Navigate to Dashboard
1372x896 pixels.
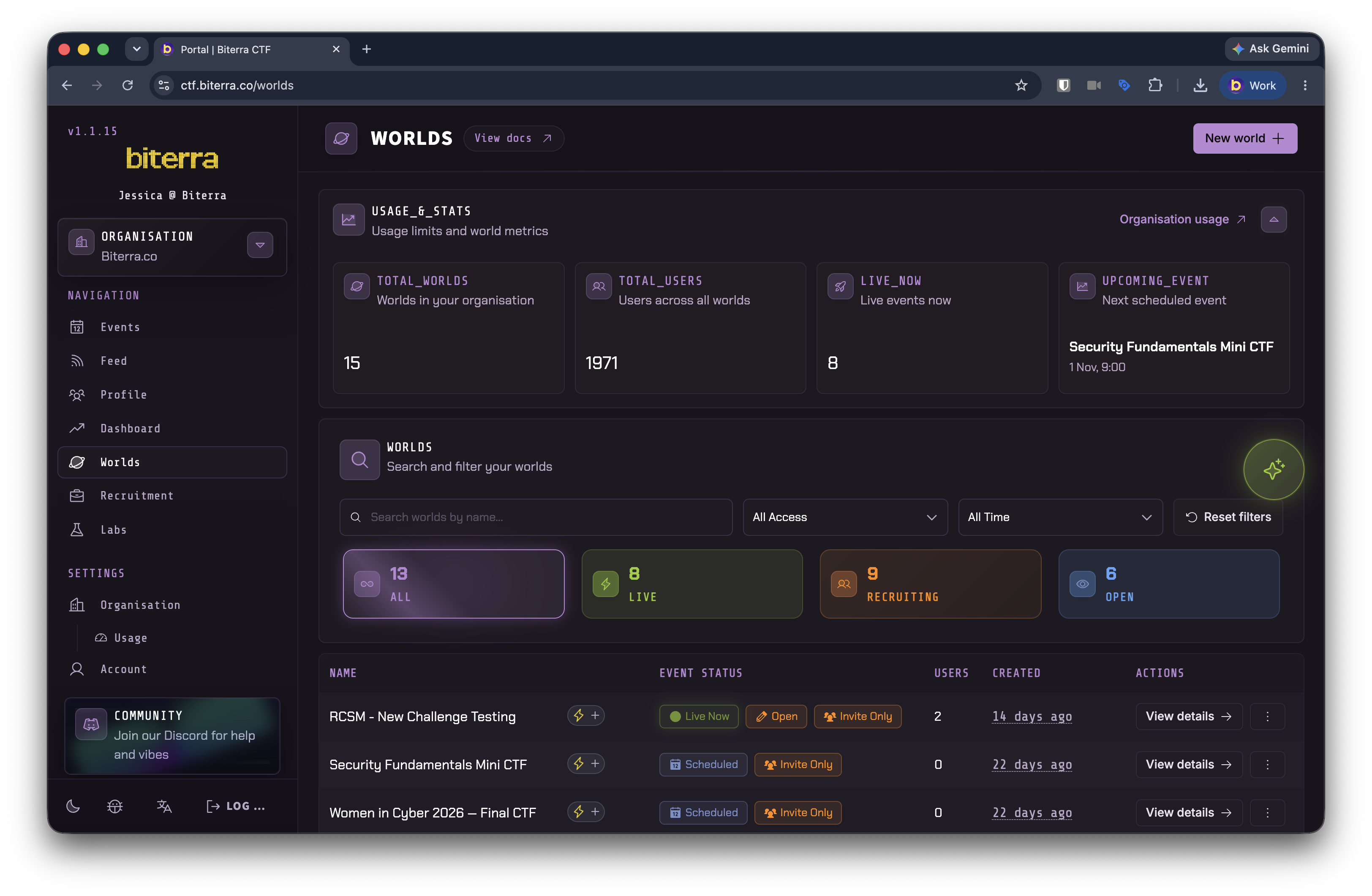172,428
